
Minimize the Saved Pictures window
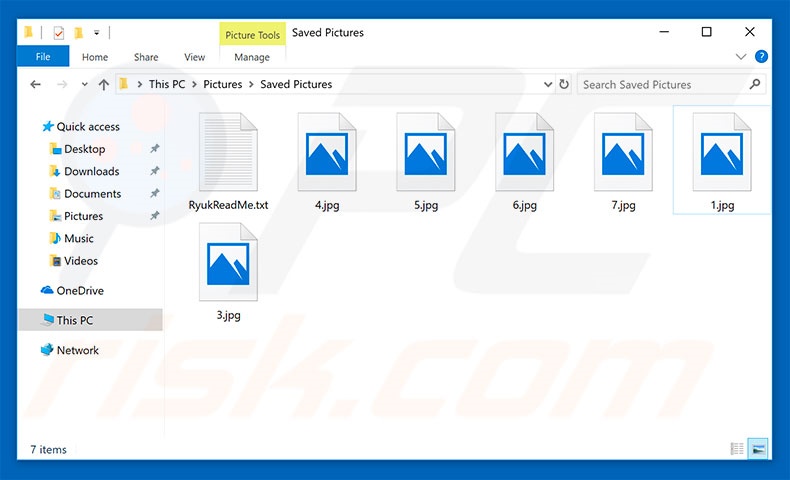pos(665,32)
